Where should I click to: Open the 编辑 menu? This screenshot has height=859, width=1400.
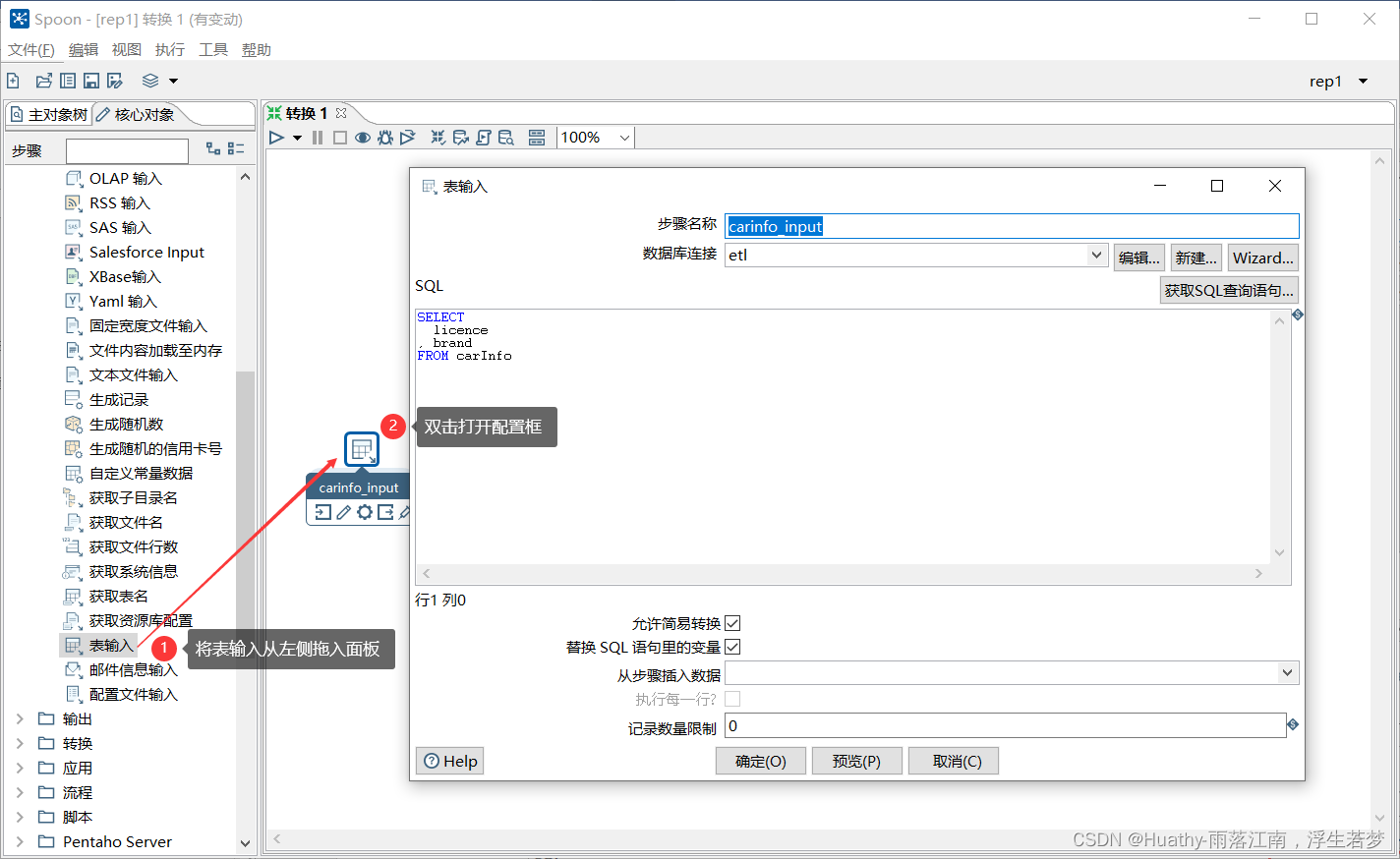84,50
